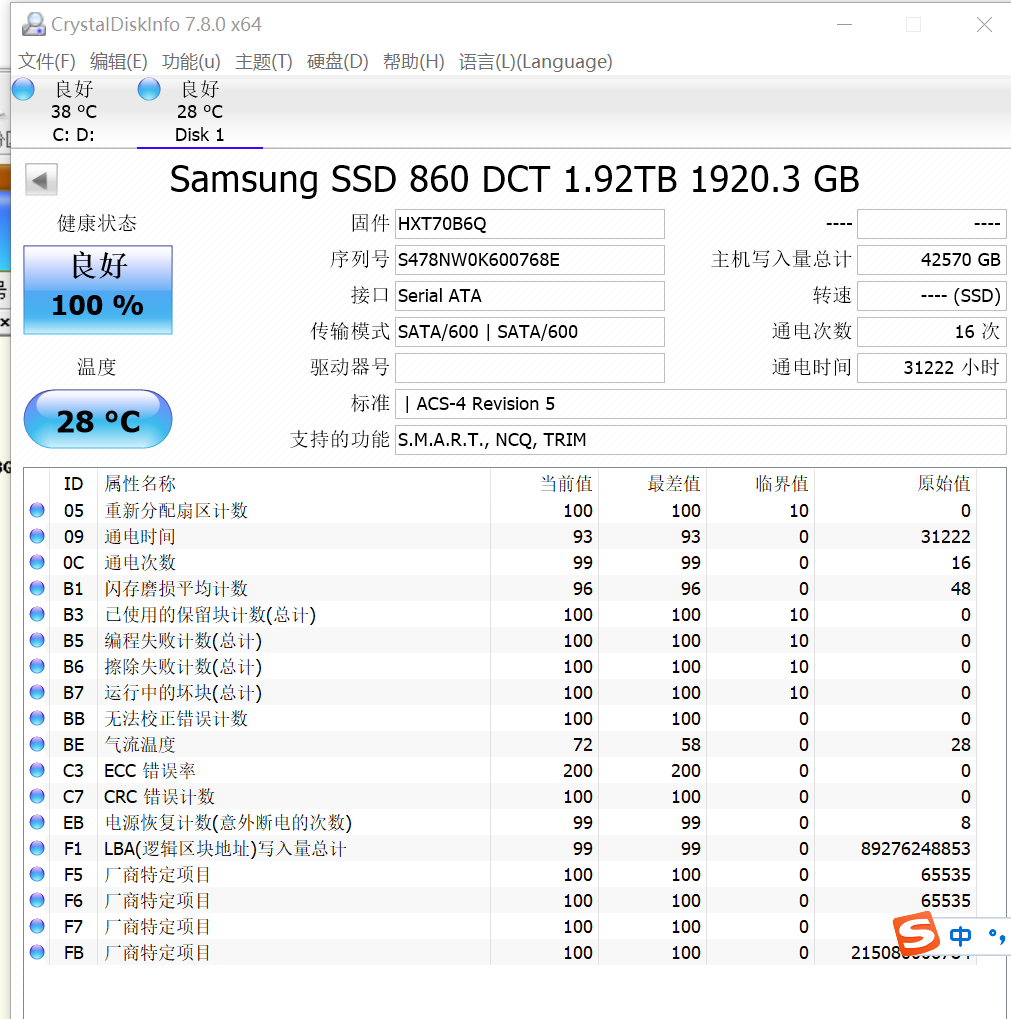
Task: Click the firmware field HXT70B6Q
Action: 530,224
